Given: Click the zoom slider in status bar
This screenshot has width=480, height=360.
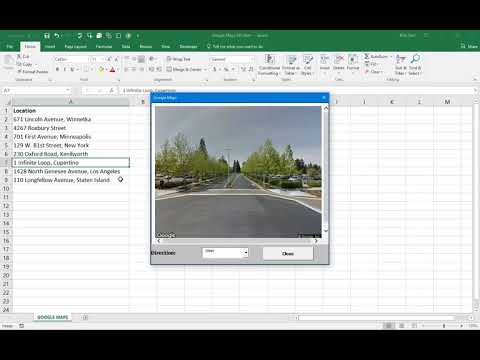Looking at the screenshot, I should tap(444, 326).
